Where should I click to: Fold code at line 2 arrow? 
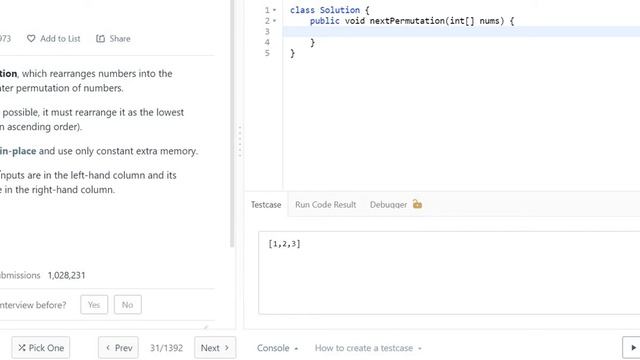click(275, 20)
